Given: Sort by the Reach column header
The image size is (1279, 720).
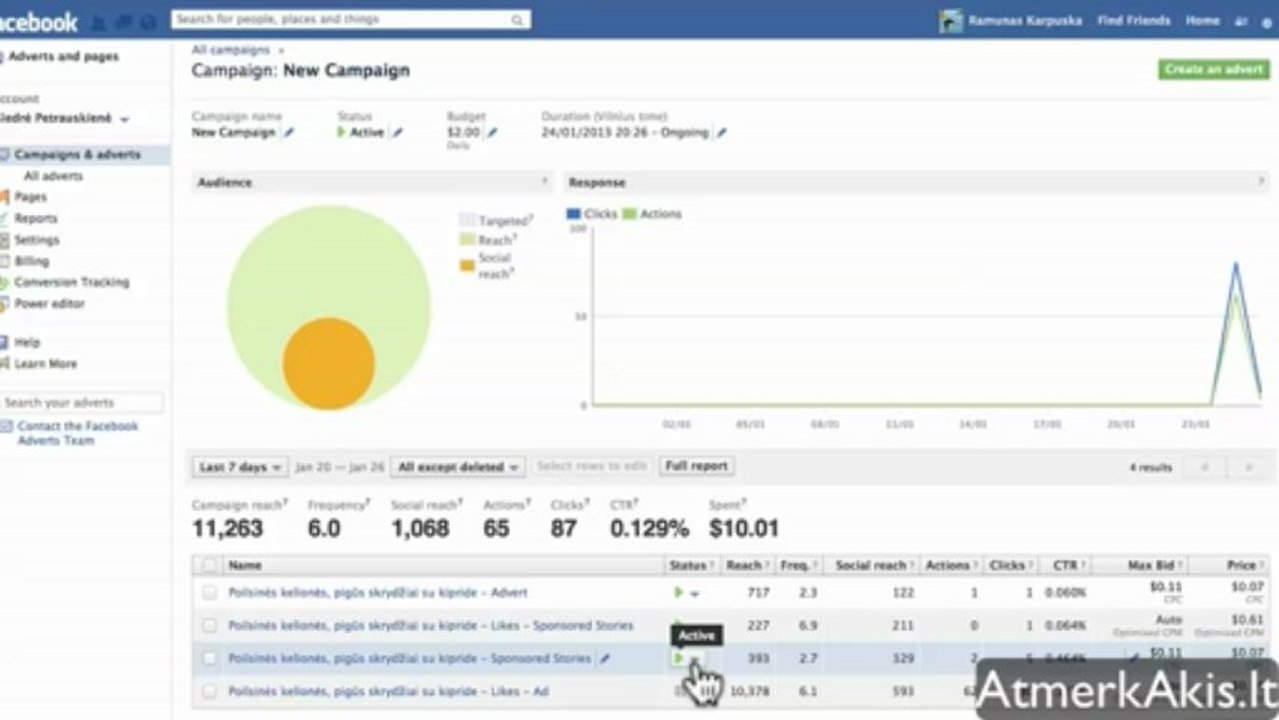Looking at the screenshot, I should point(748,565).
